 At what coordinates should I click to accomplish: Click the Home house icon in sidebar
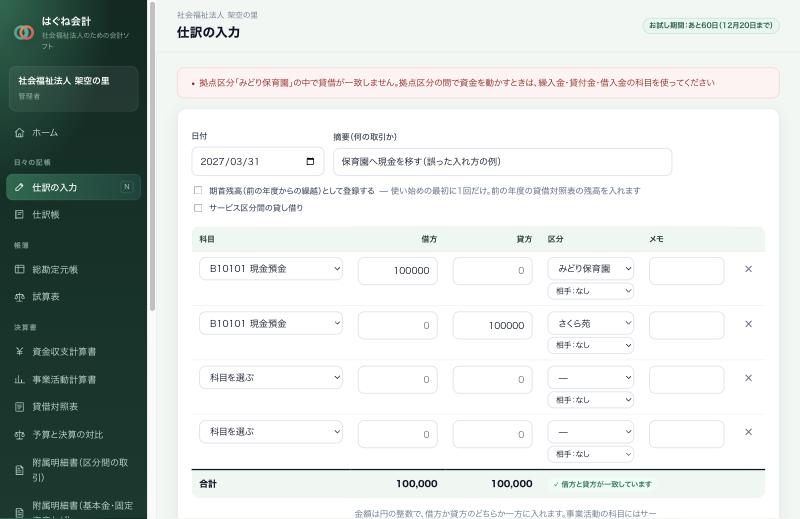(x=19, y=133)
